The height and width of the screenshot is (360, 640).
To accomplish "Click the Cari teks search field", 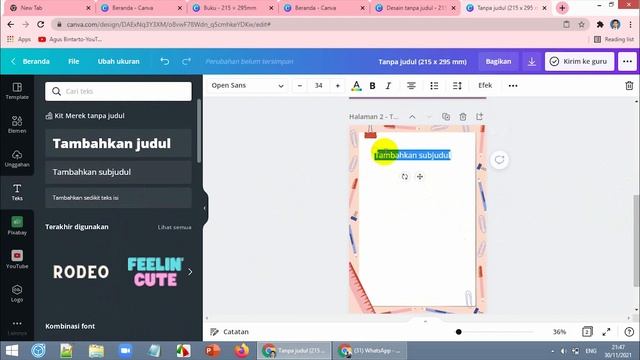I will 118,91.
